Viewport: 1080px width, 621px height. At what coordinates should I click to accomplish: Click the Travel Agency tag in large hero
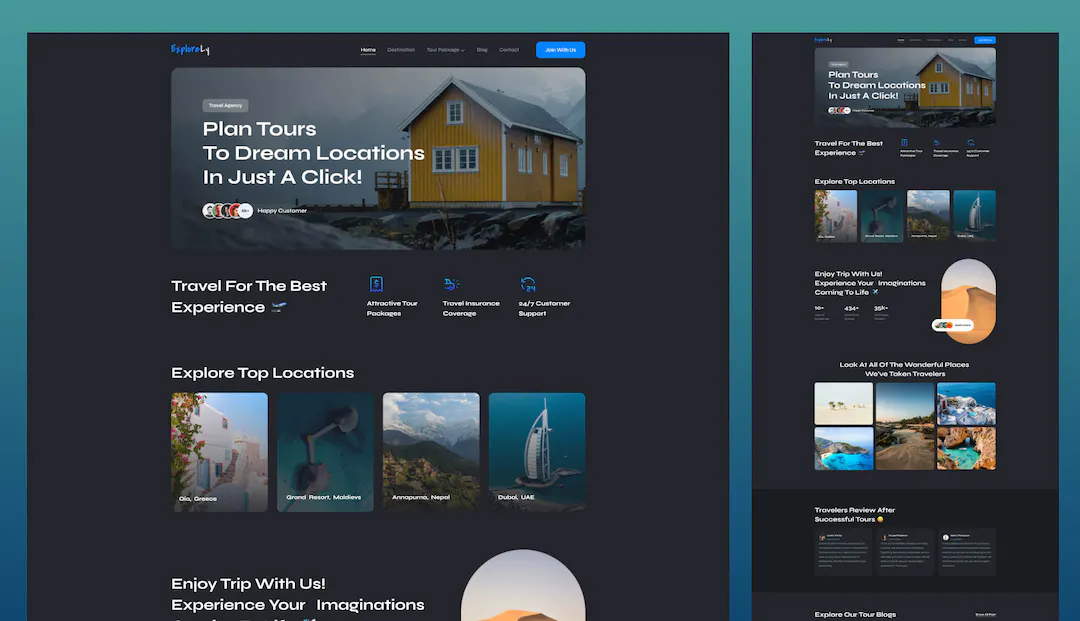[x=225, y=105]
